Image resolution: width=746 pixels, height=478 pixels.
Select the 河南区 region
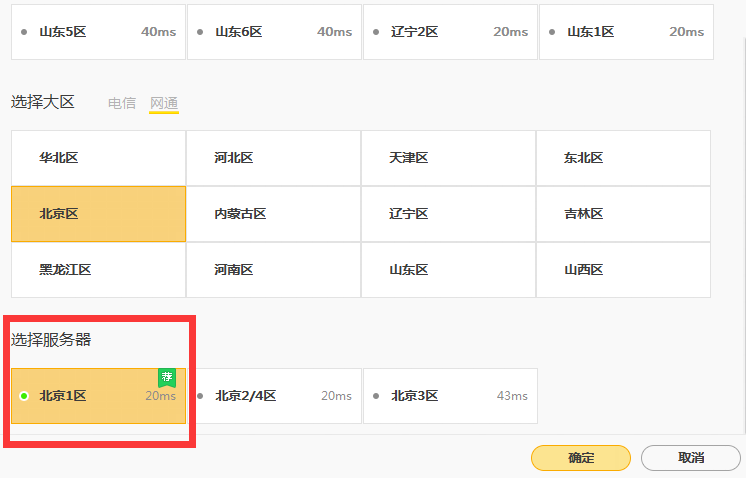click(x=273, y=270)
